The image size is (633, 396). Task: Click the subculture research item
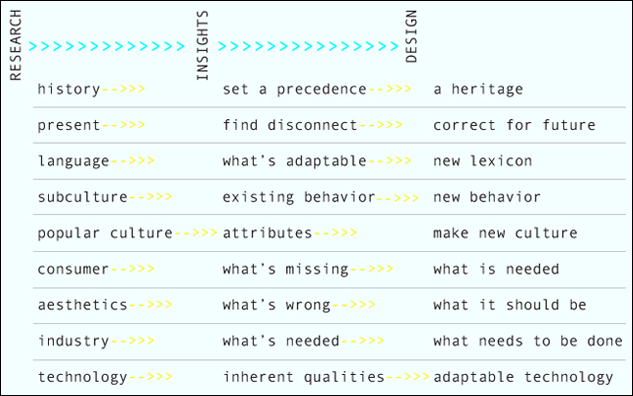83,197
